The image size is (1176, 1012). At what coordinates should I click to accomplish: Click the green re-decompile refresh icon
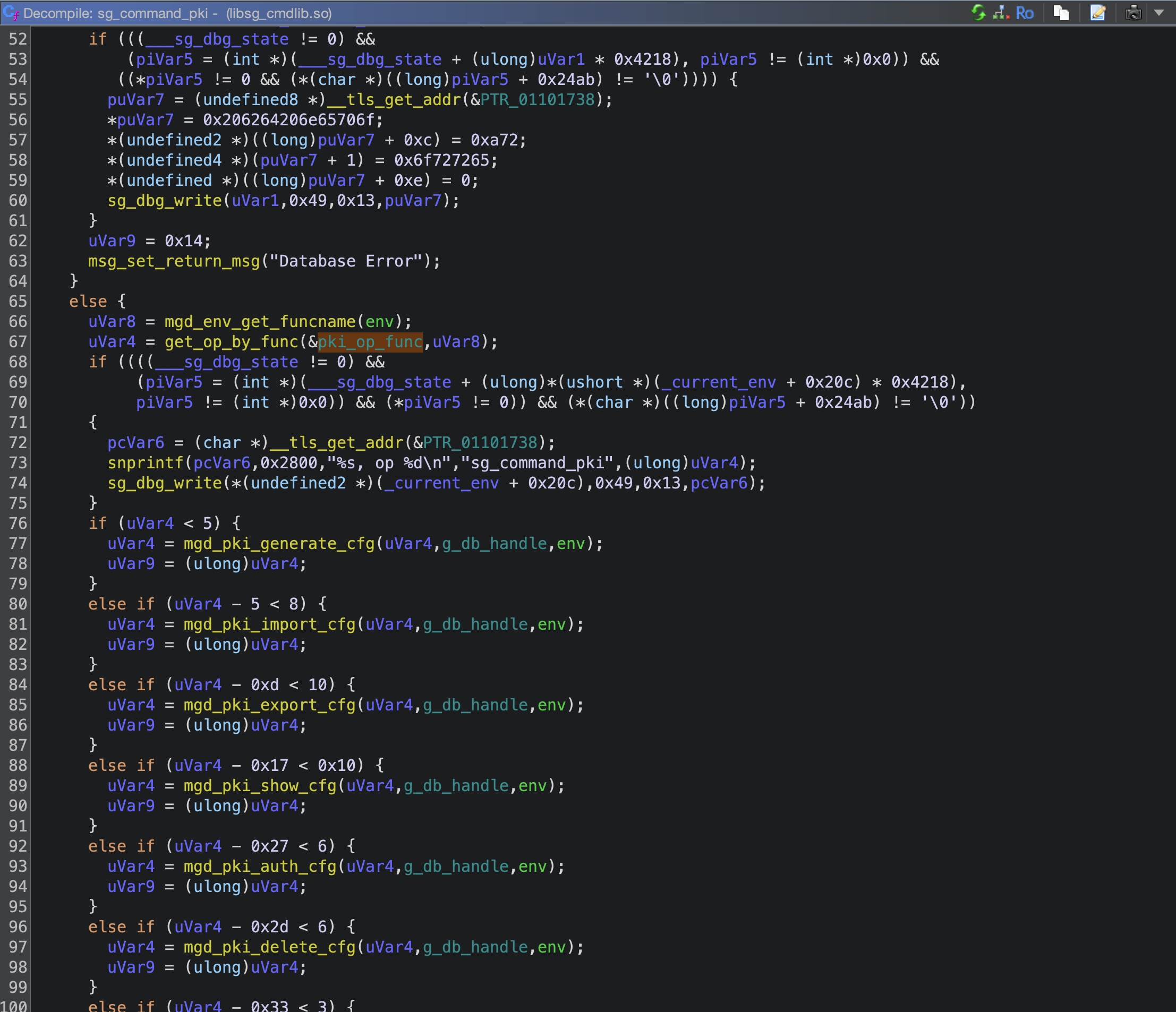(x=978, y=13)
